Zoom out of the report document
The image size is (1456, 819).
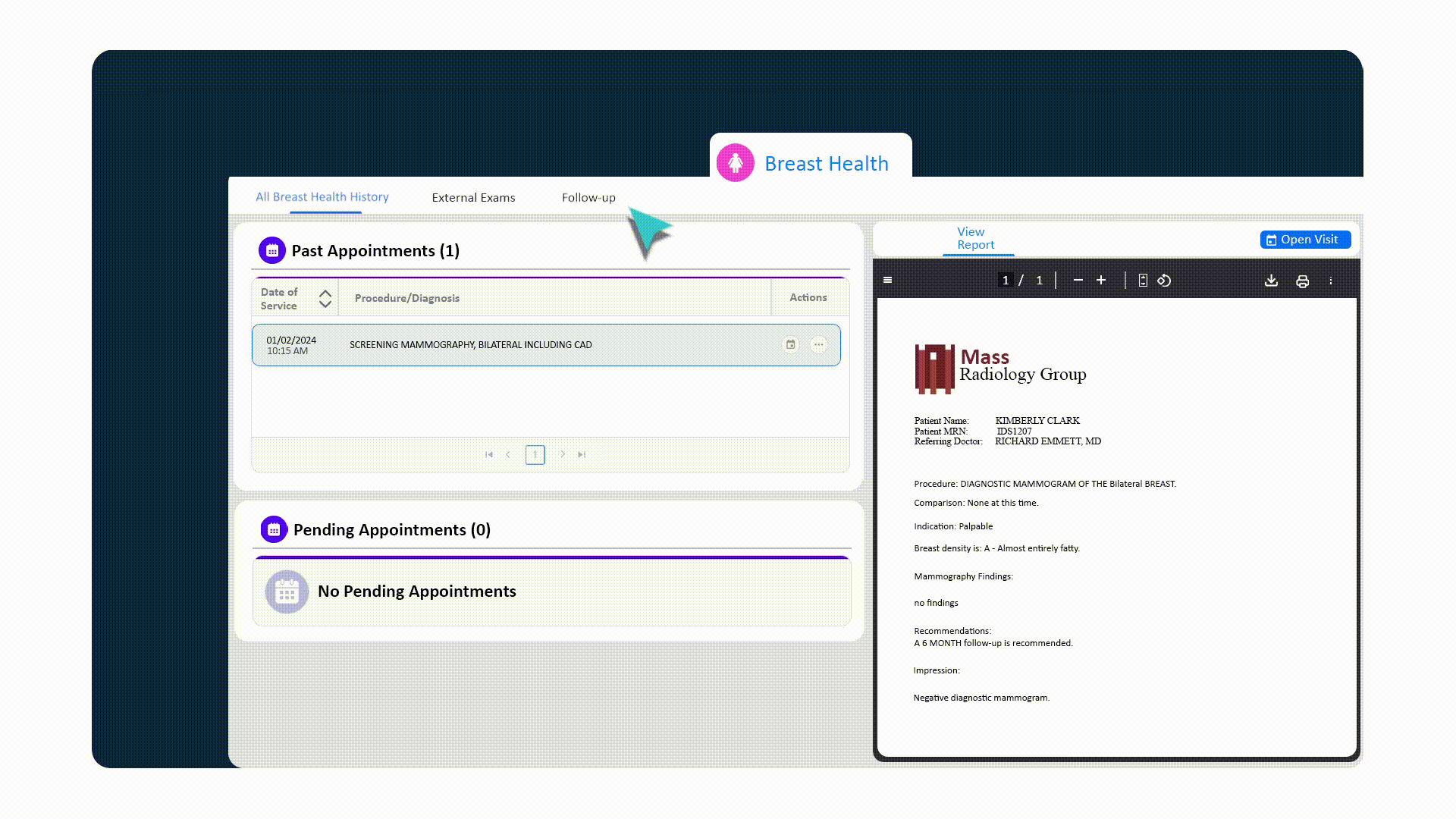click(x=1078, y=280)
